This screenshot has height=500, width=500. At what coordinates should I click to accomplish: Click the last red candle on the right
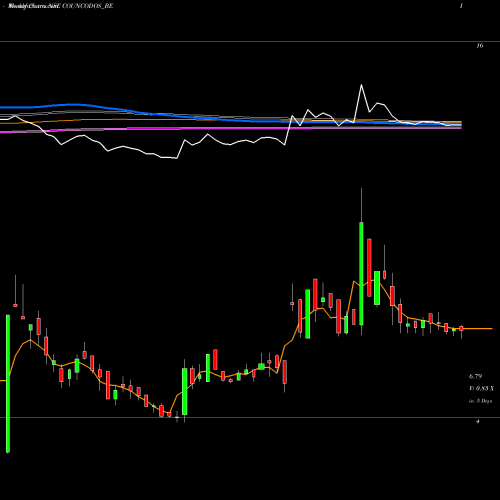pos(461,329)
